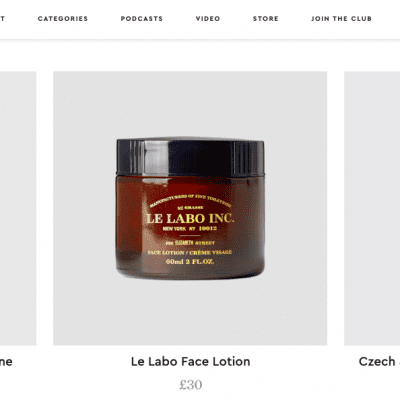Screen dimensions: 400x400
Task: Click the cut-off nav item before Categories
Action: point(2,19)
